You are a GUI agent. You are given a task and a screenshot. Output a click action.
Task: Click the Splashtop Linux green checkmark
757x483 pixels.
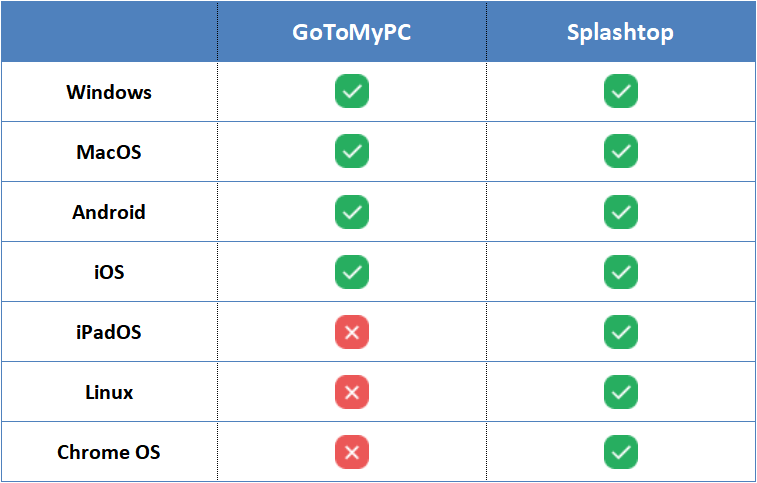point(621,392)
